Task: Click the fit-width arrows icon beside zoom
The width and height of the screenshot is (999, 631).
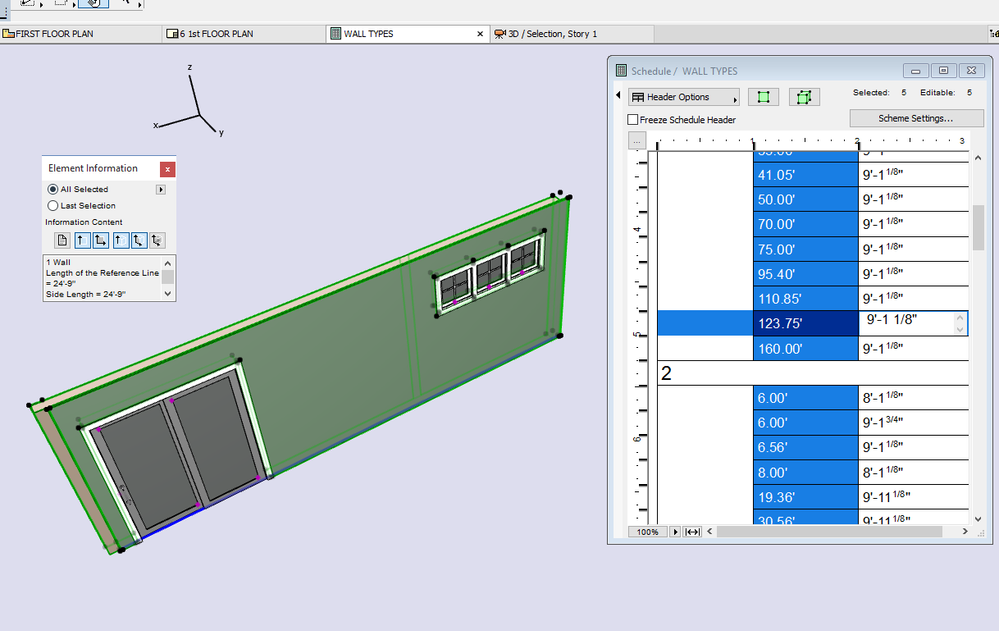Action: tap(692, 532)
